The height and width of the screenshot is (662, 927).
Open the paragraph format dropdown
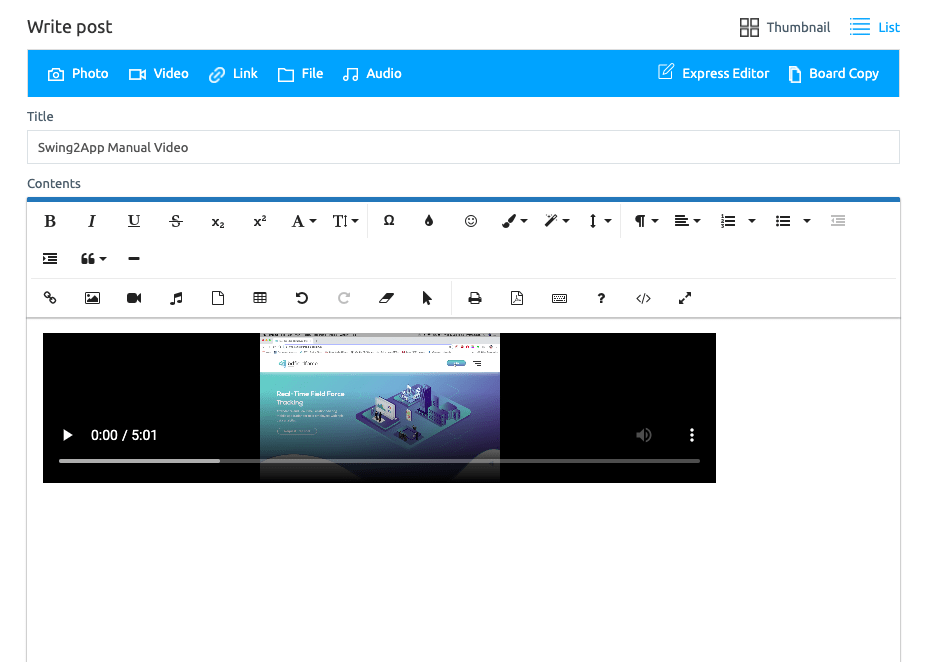coord(646,221)
